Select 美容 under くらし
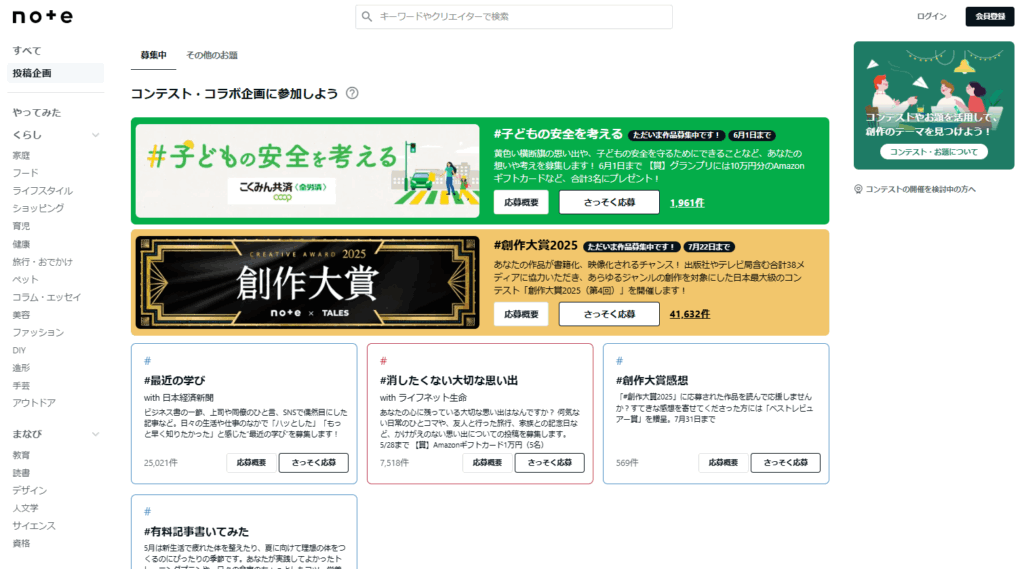The height and width of the screenshot is (569, 1024). coord(21,315)
